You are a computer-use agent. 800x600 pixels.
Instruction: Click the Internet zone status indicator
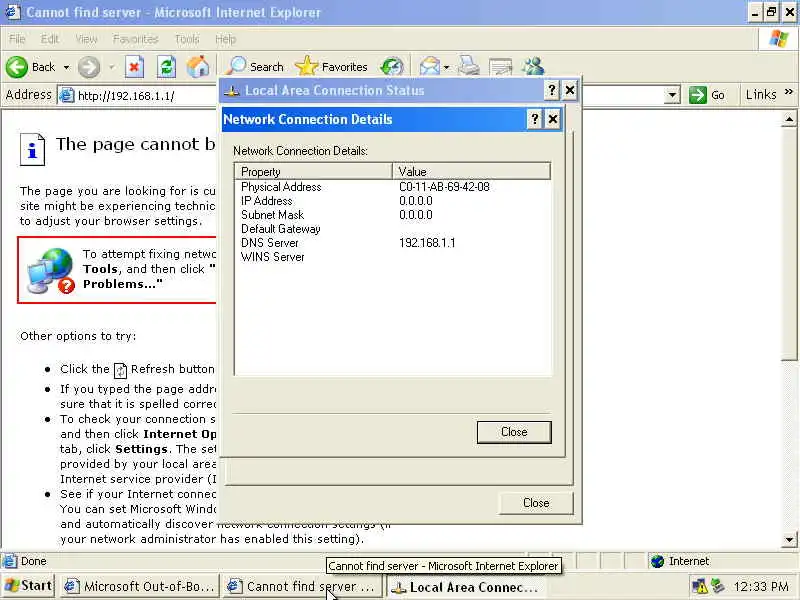coord(680,561)
